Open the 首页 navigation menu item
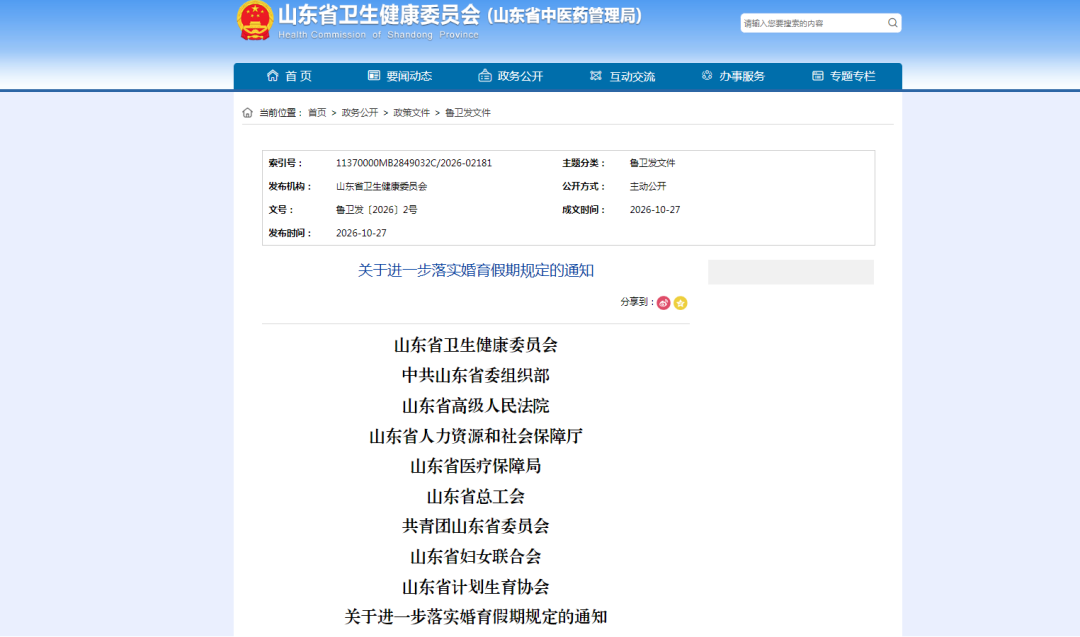The height and width of the screenshot is (637, 1080). pyautogui.click(x=289, y=76)
